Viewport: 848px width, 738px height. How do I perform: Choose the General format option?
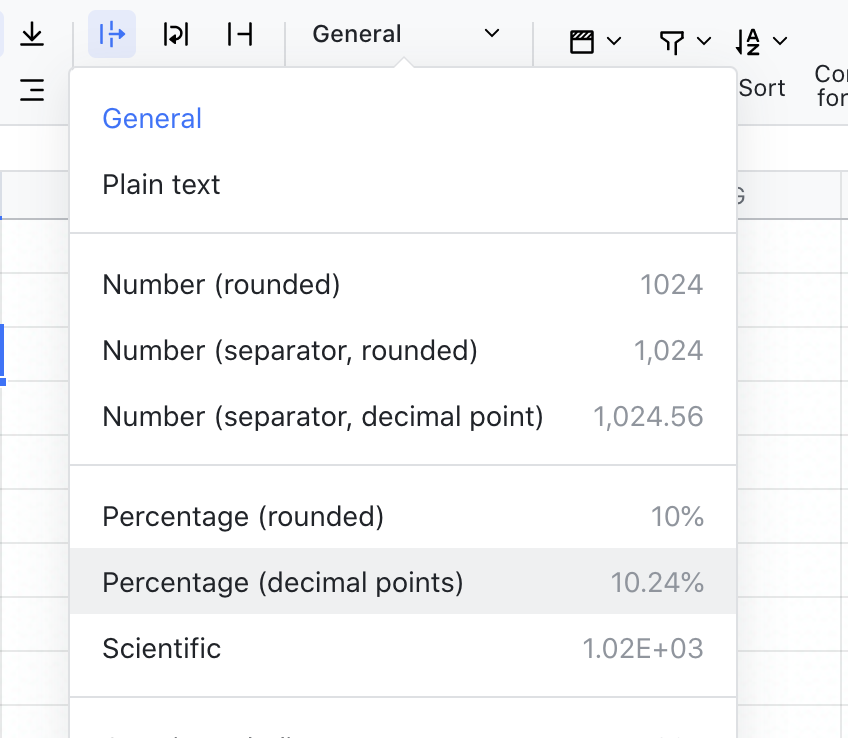point(152,119)
